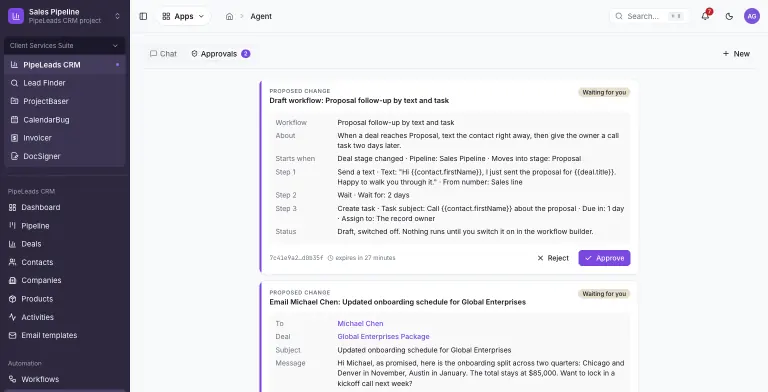
Task: Go to Dashboard
Action: 64,207
